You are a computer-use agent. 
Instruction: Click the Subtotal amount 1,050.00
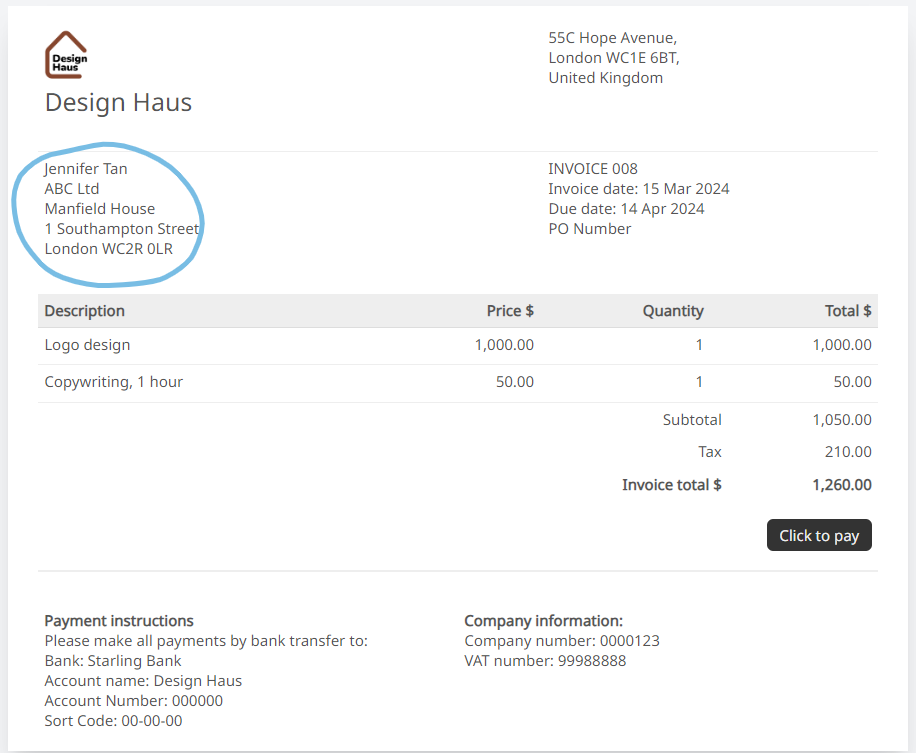[841, 419]
